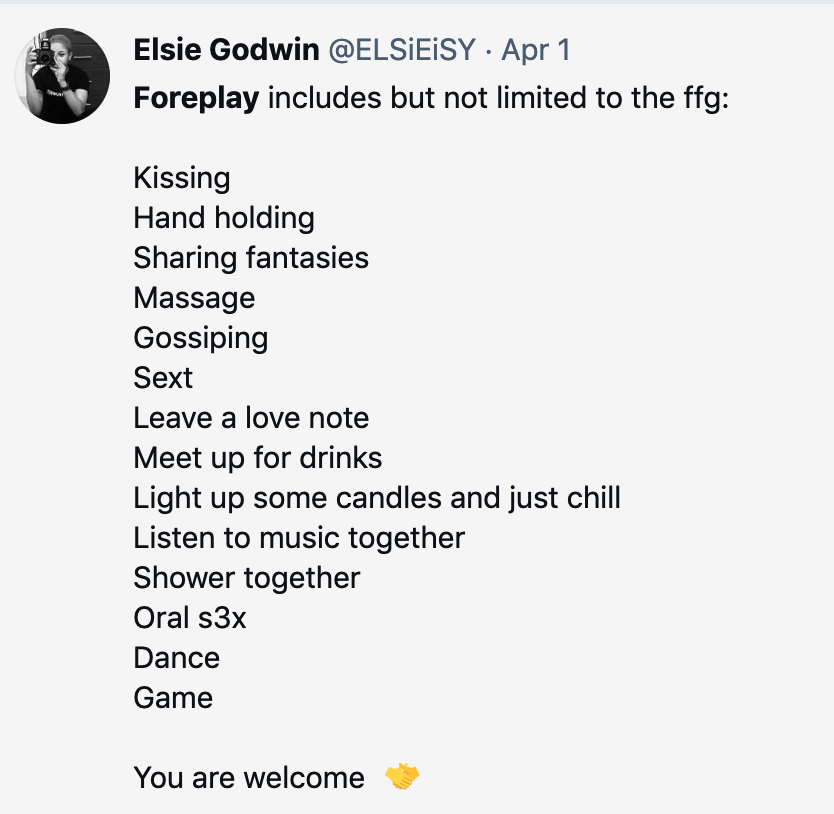Click the Meet up for drinks line
Image resolution: width=834 pixels, height=814 pixels.
point(258,458)
